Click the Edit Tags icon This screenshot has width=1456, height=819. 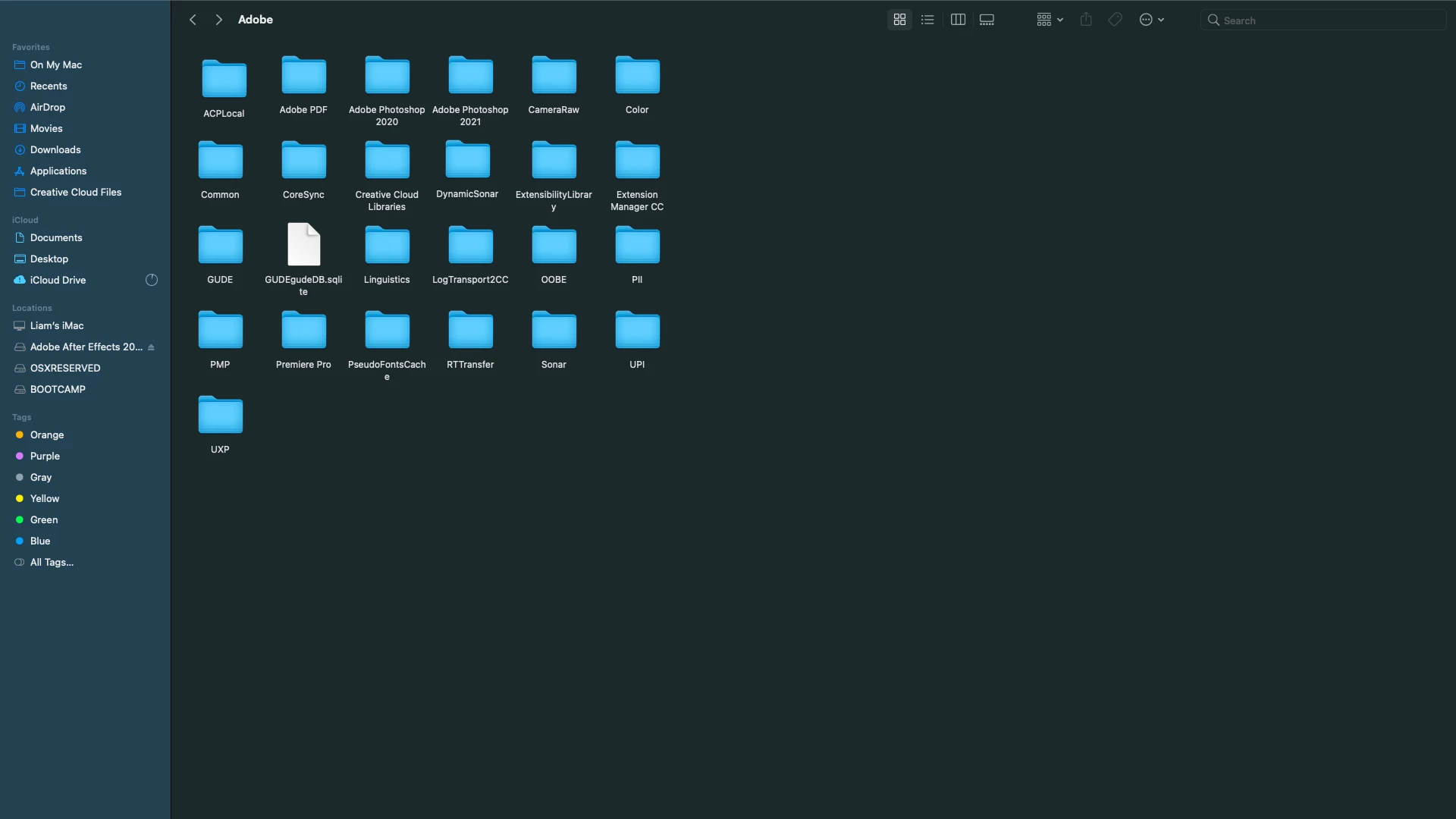(1115, 20)
